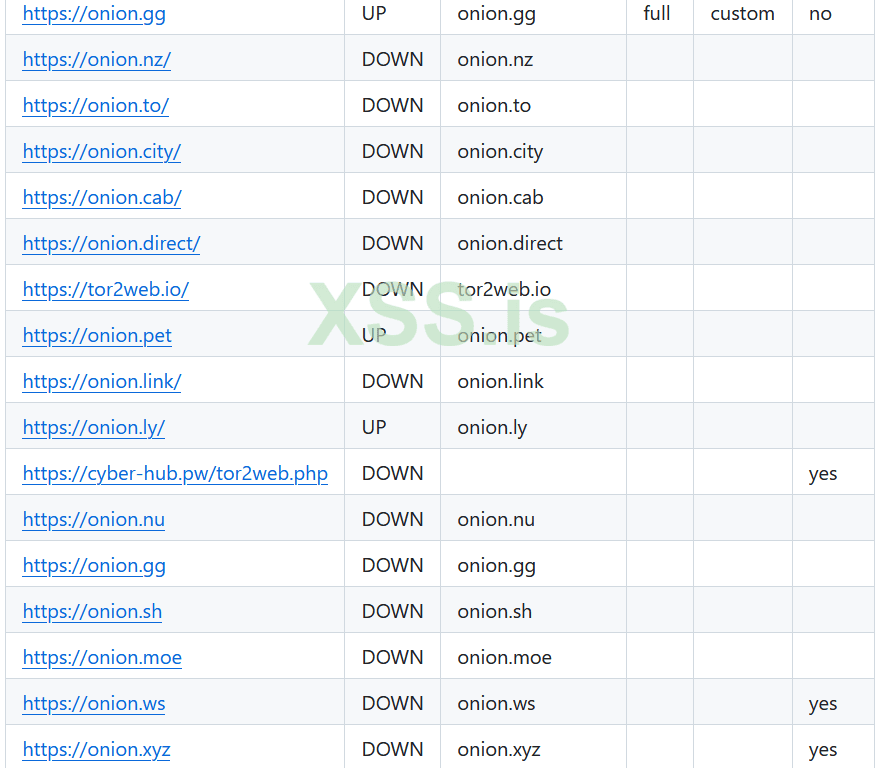Click the https://onion.nu link
The width and height of the screenshot is (876, 768).
(x=94, y=519)
